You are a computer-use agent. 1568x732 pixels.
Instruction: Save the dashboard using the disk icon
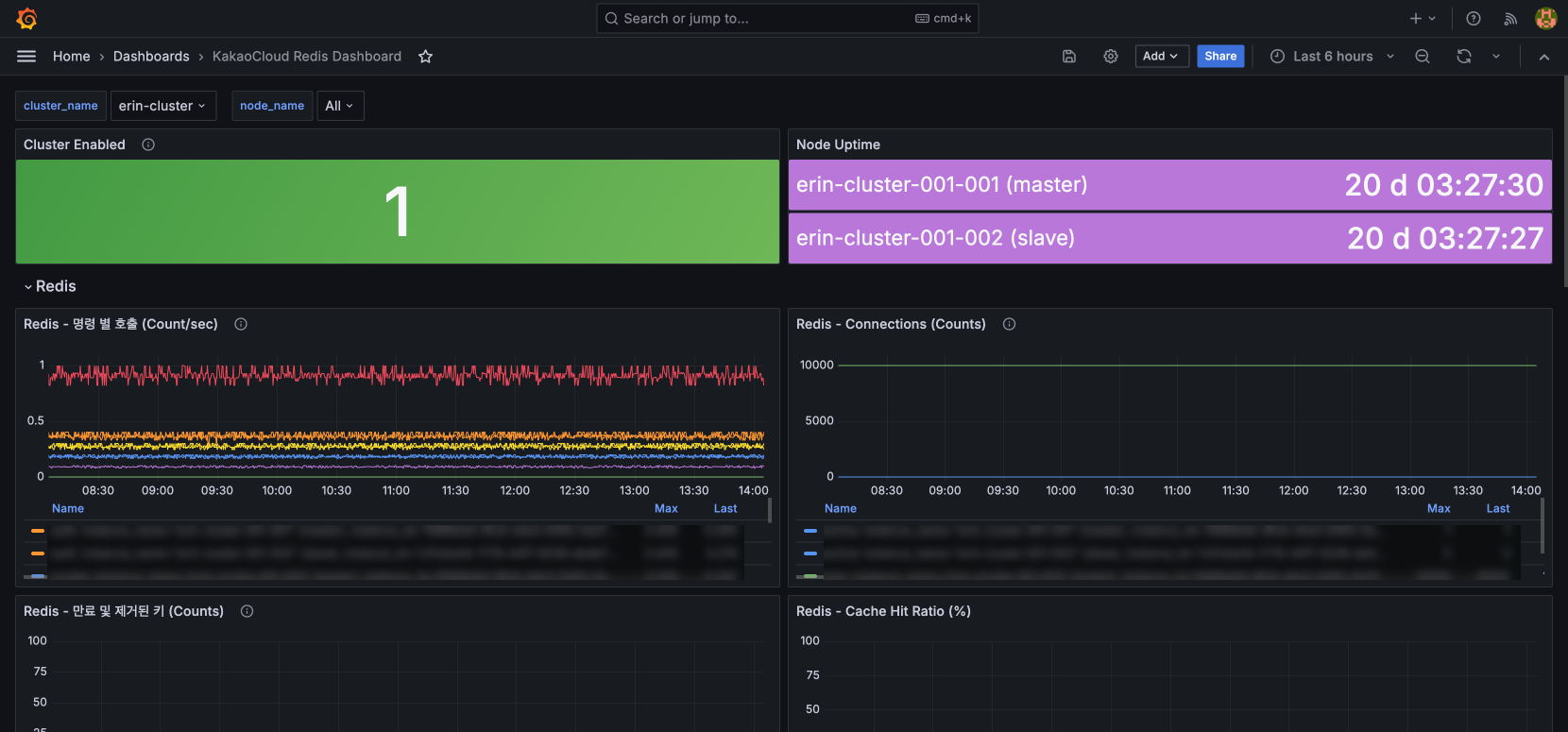tap(1069, 57)
